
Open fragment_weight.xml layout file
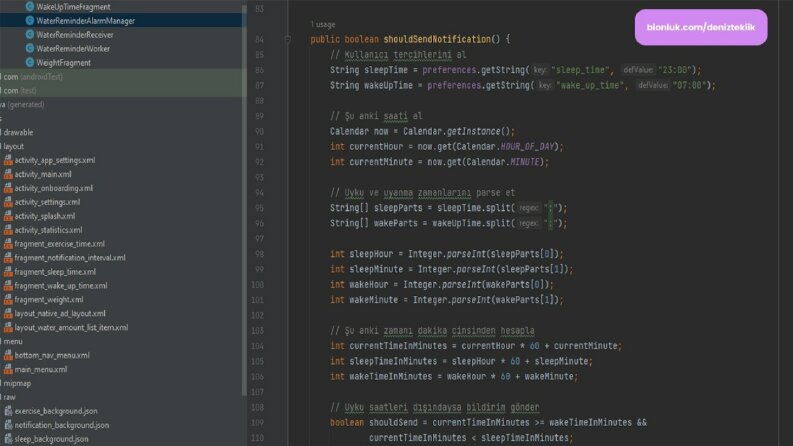[x=49, y=300]
